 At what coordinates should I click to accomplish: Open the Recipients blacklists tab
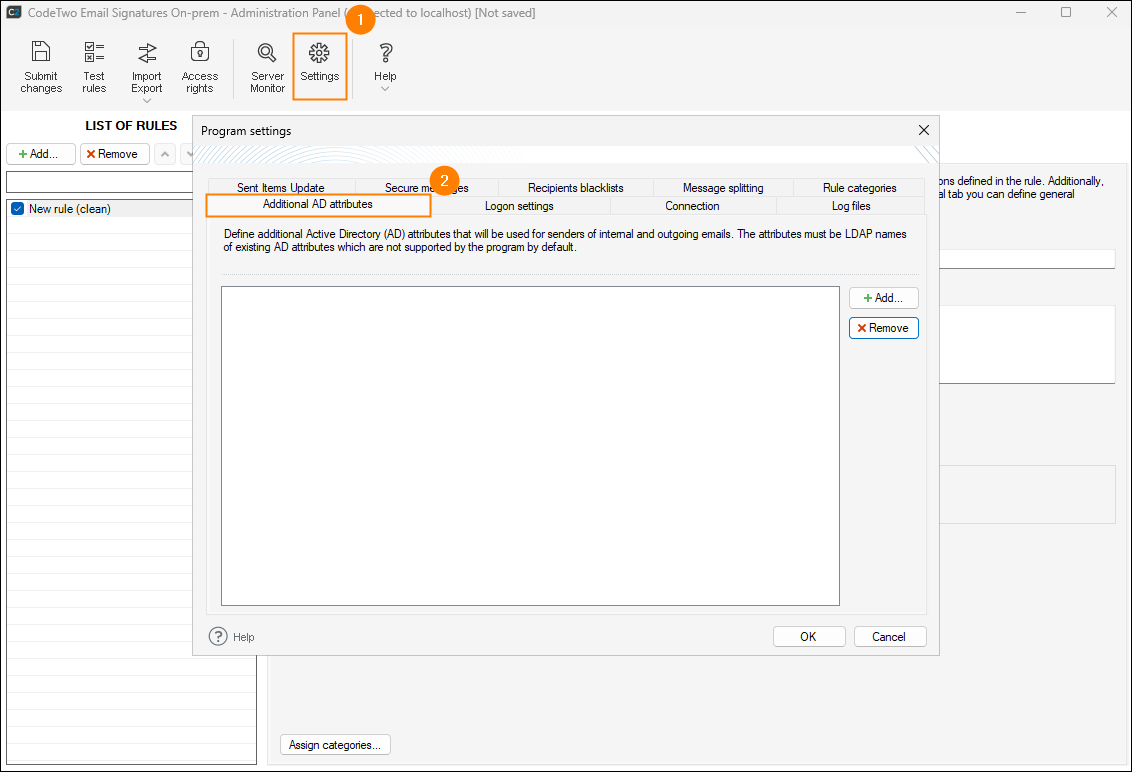[575, 188]
